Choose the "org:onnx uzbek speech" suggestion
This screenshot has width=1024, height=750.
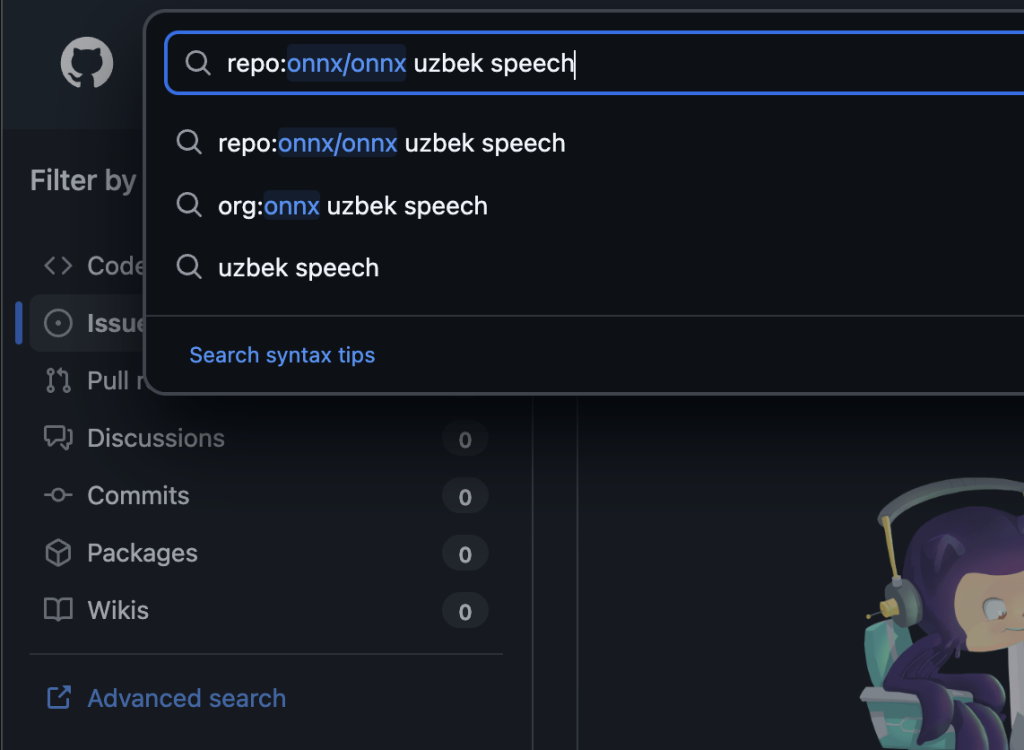click(x=353, y=206)
